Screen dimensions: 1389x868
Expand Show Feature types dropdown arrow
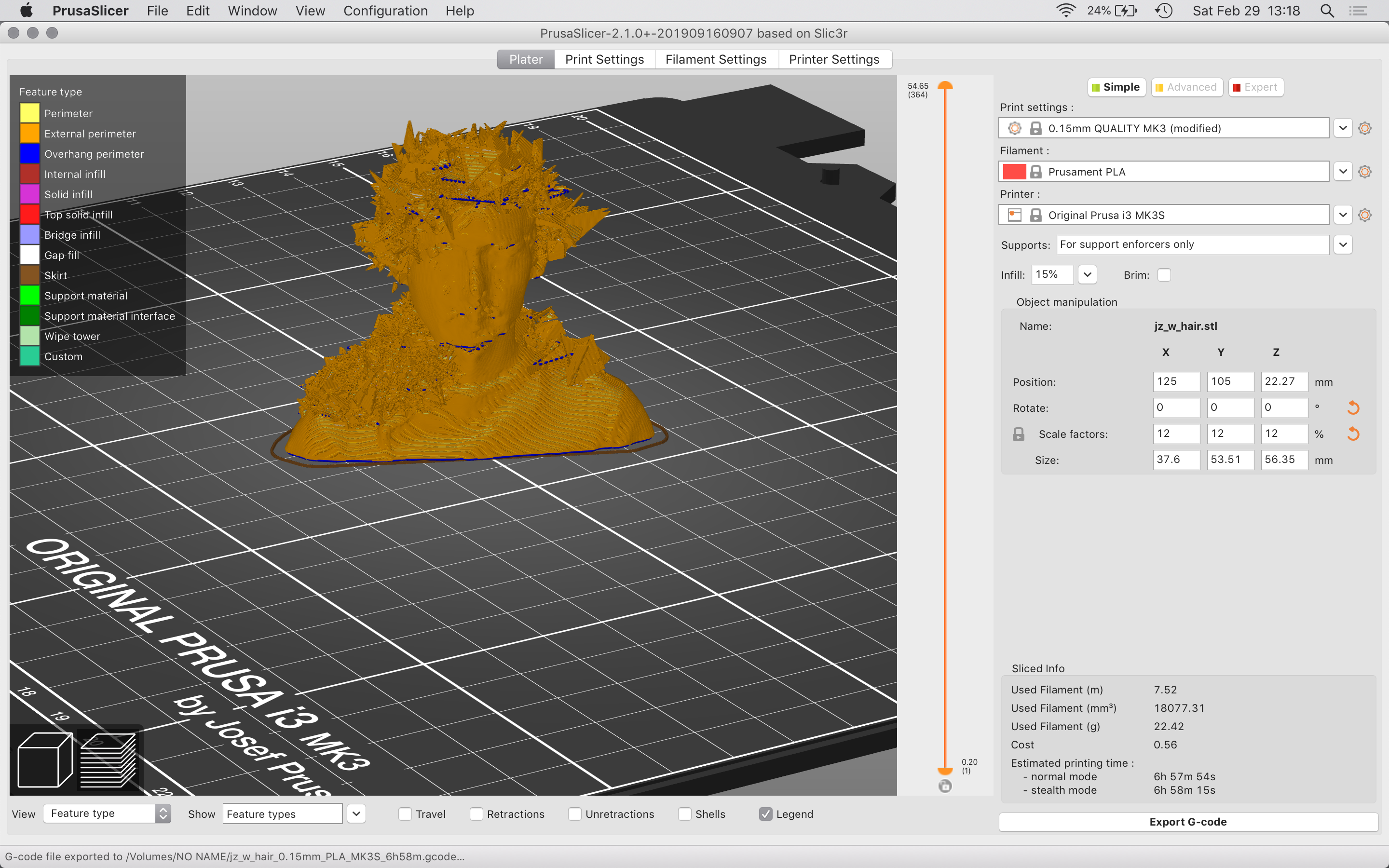pyautogui.click(x=356, y=814)
